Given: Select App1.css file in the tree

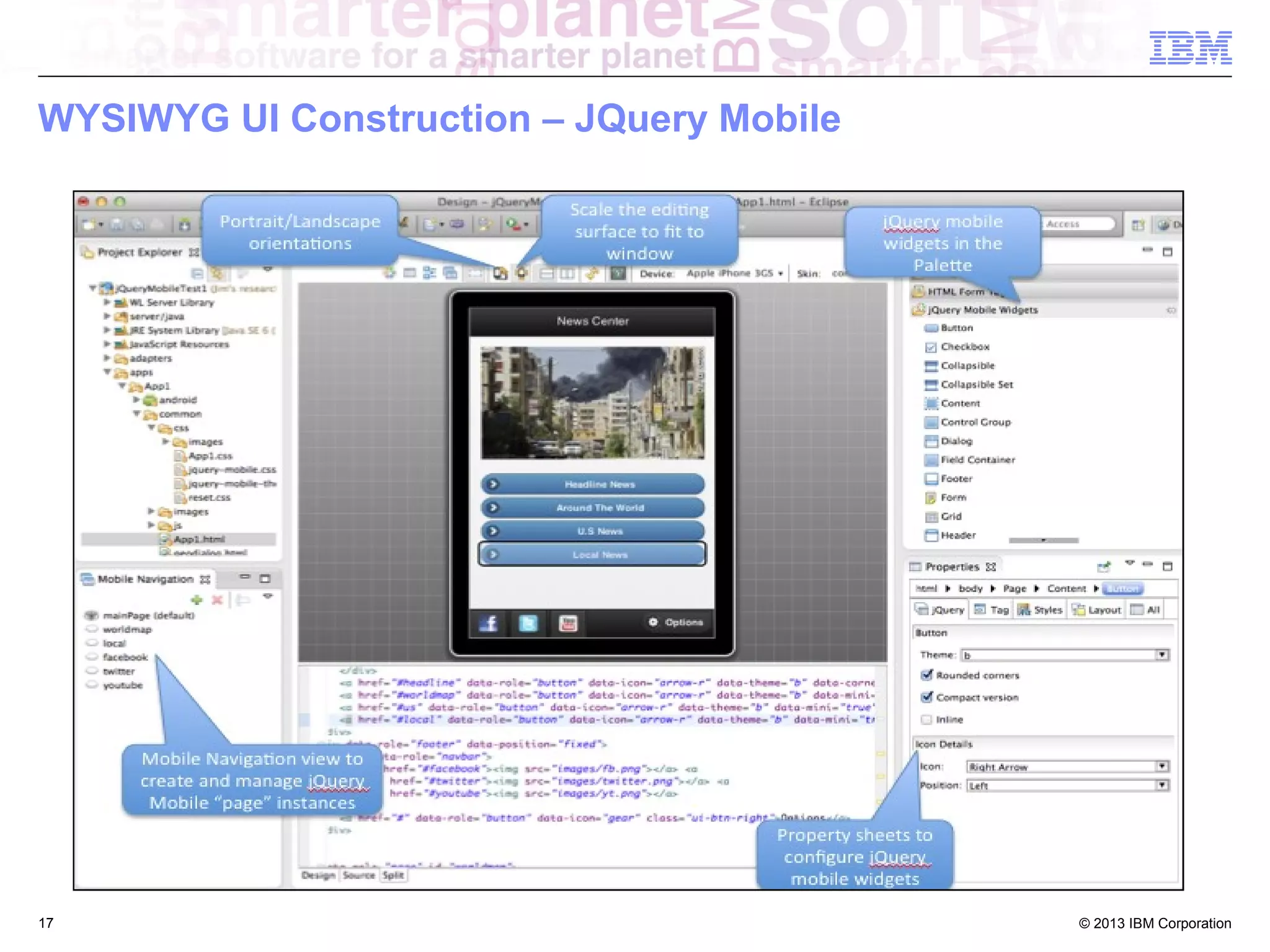Looking at the screenshot, I should tap(210, 456).
